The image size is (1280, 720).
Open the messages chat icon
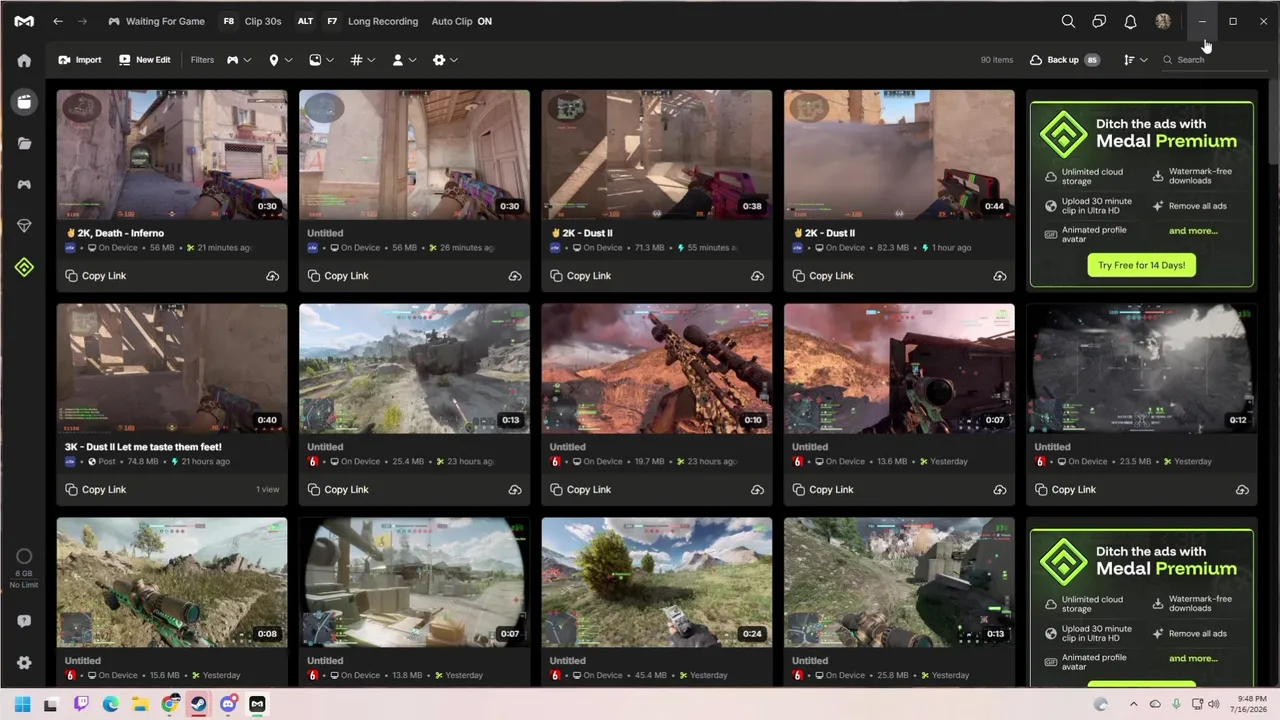1099,21
